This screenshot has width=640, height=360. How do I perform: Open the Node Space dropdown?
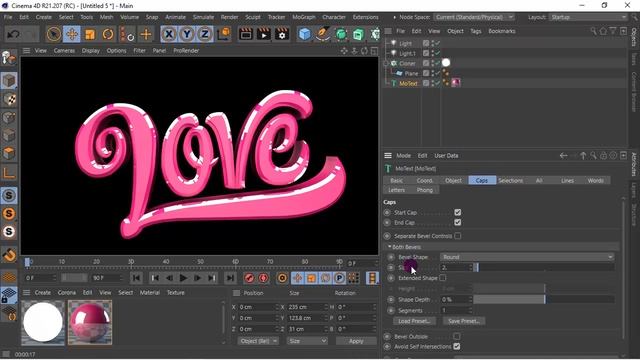coord(474,17)
